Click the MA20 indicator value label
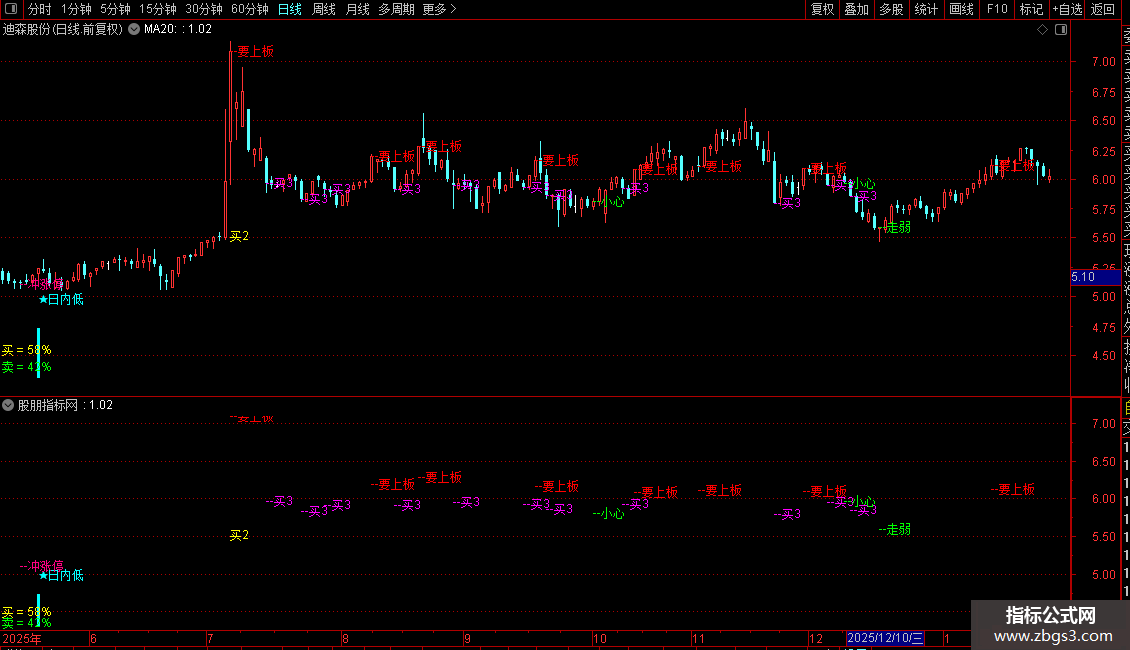1130x650 pixels. pyautogui.click(x=177, y=30)
